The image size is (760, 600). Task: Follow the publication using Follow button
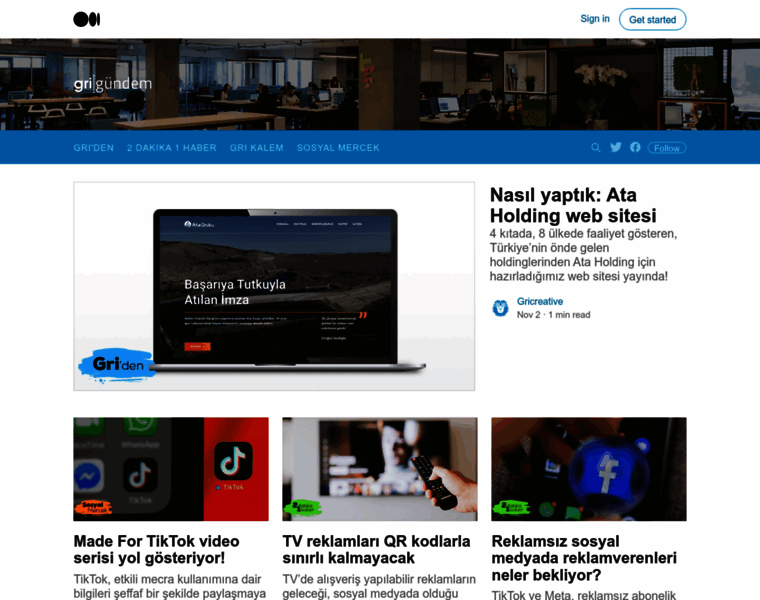667,148
